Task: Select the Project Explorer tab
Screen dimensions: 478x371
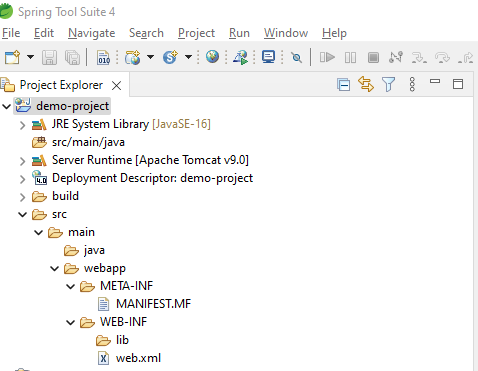Action: pos(61,85)
